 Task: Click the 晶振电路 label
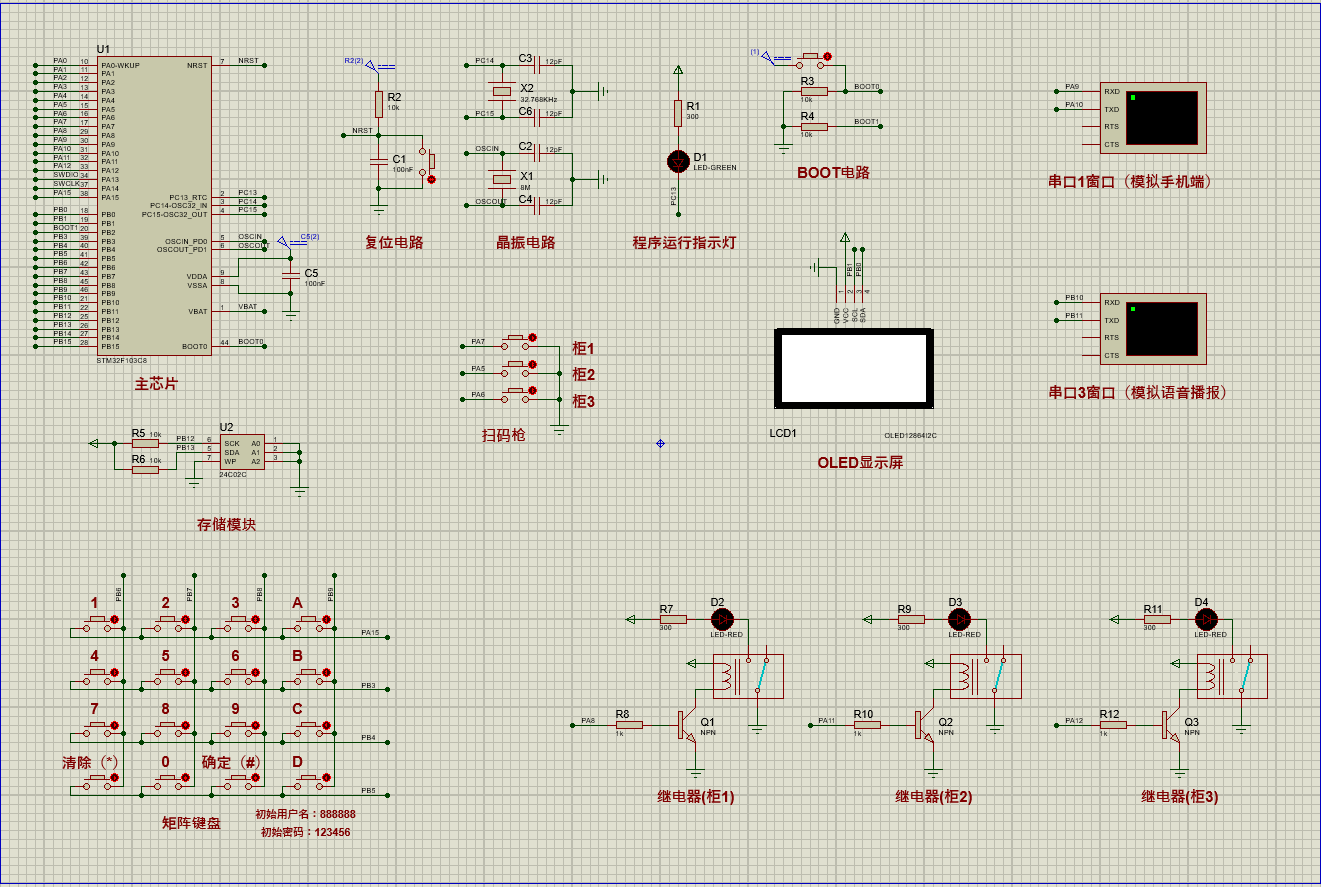[526, 242]
